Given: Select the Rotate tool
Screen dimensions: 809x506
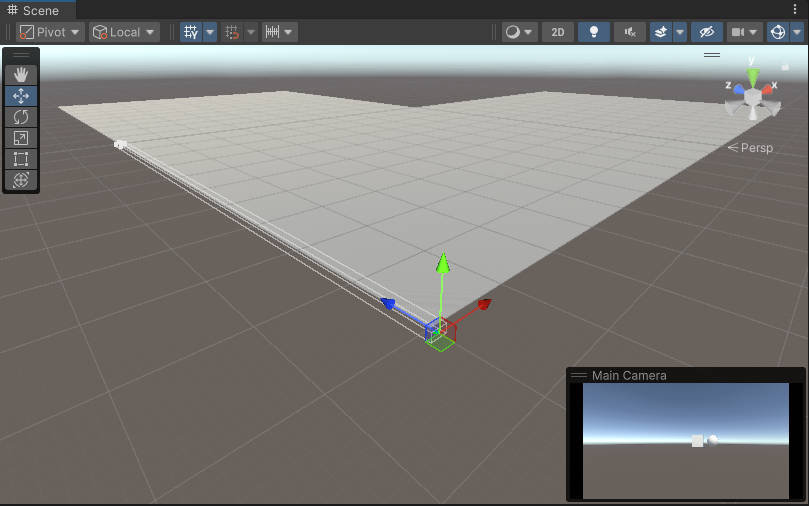Looking at the screenshot, I should tap(21, 117).
